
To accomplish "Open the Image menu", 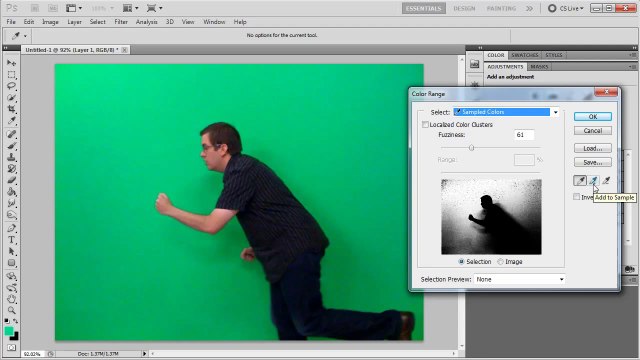I will click(x=50, y=22).
